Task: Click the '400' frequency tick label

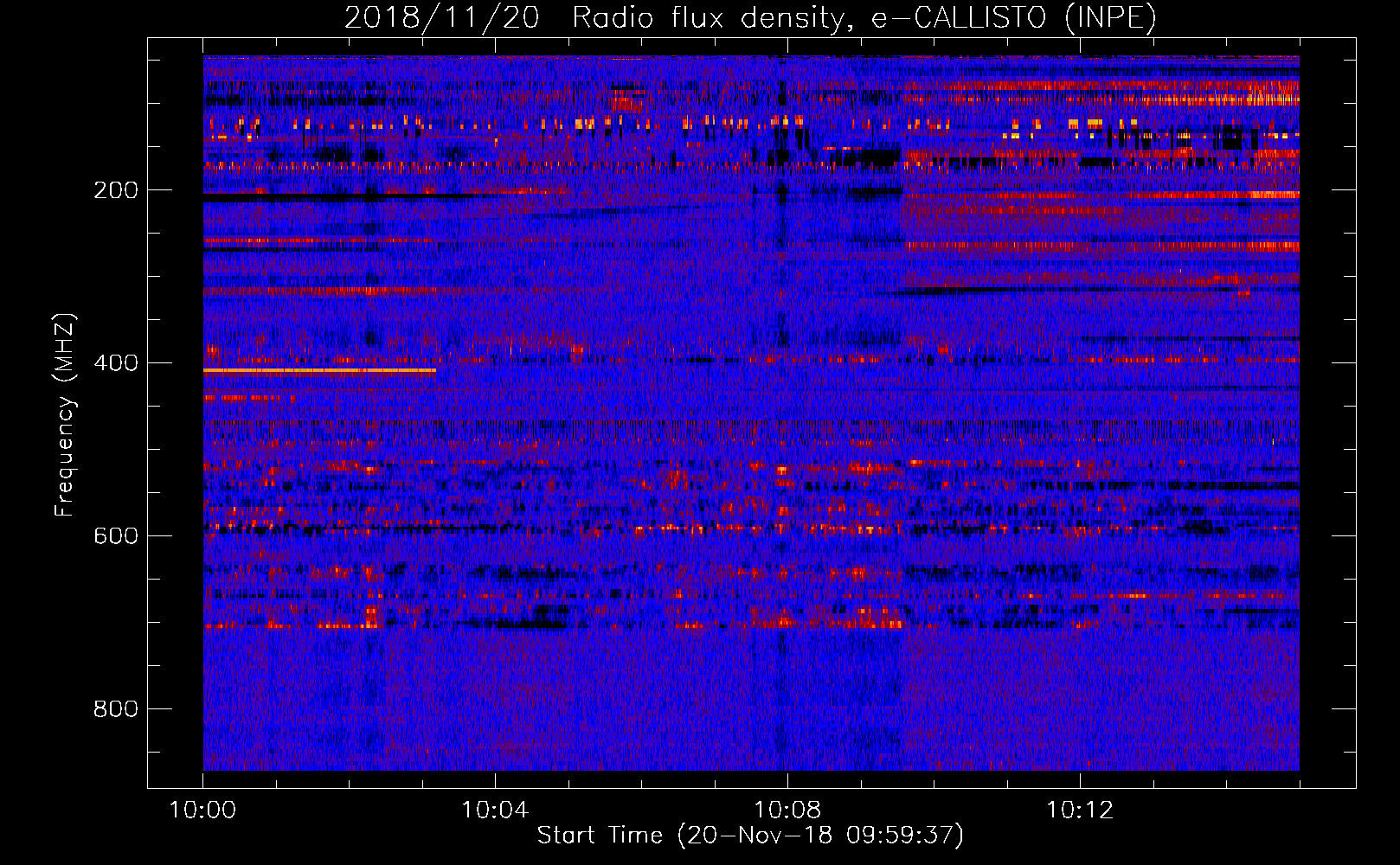Action: coord(116,363)
